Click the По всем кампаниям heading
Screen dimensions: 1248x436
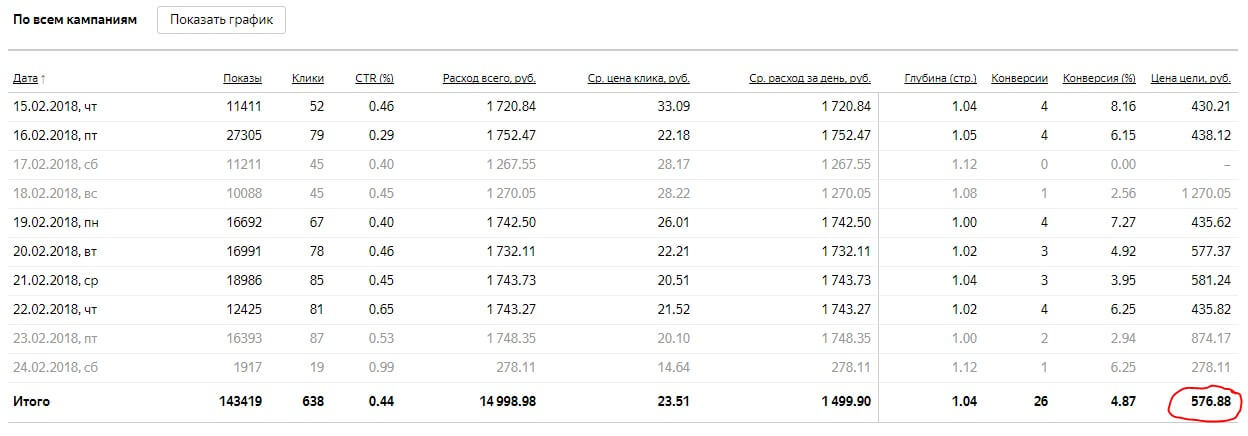[74, 20]
